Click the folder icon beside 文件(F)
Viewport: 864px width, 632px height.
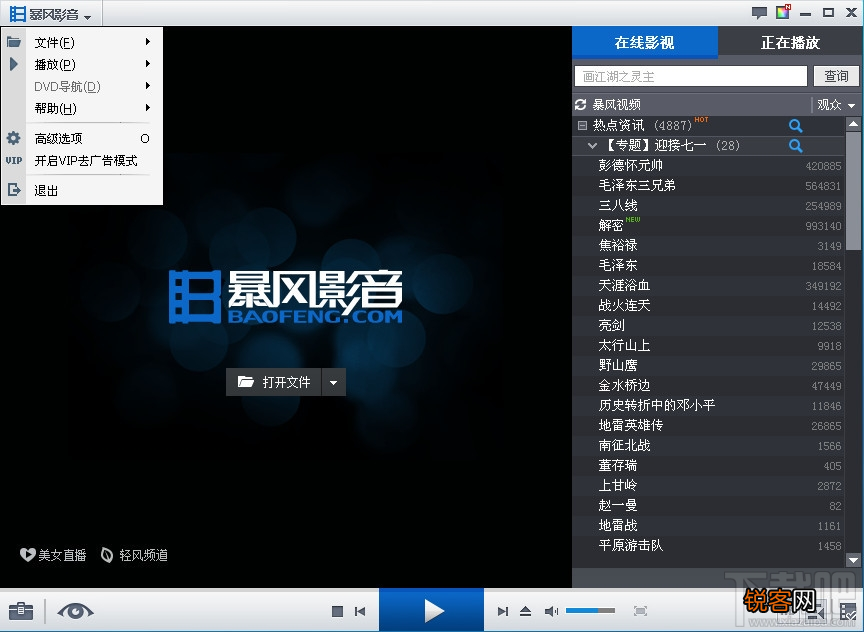pos(14,42)
